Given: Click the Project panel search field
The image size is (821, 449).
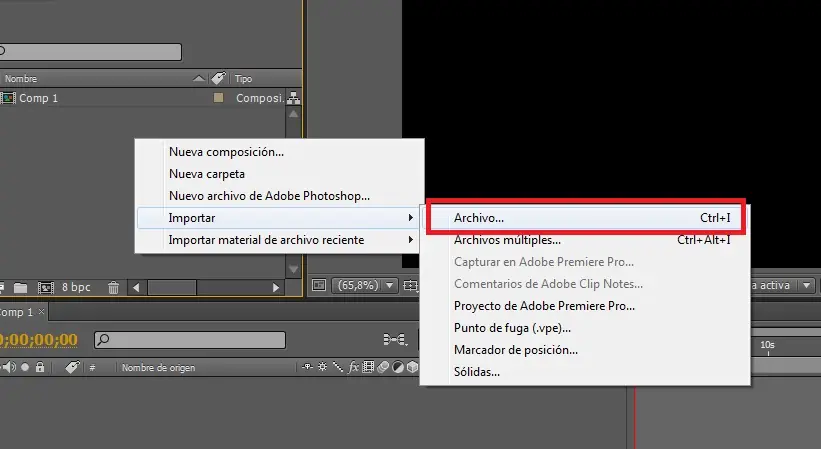Looking at the screenshot, I should pyautogui.click(x=90, y=52).
